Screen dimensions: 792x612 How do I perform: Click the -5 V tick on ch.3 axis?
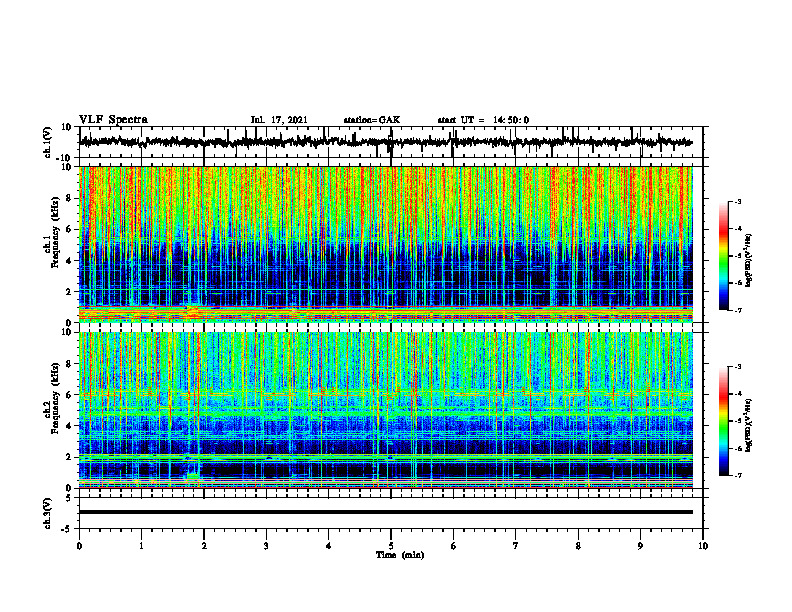coord(67,529)
